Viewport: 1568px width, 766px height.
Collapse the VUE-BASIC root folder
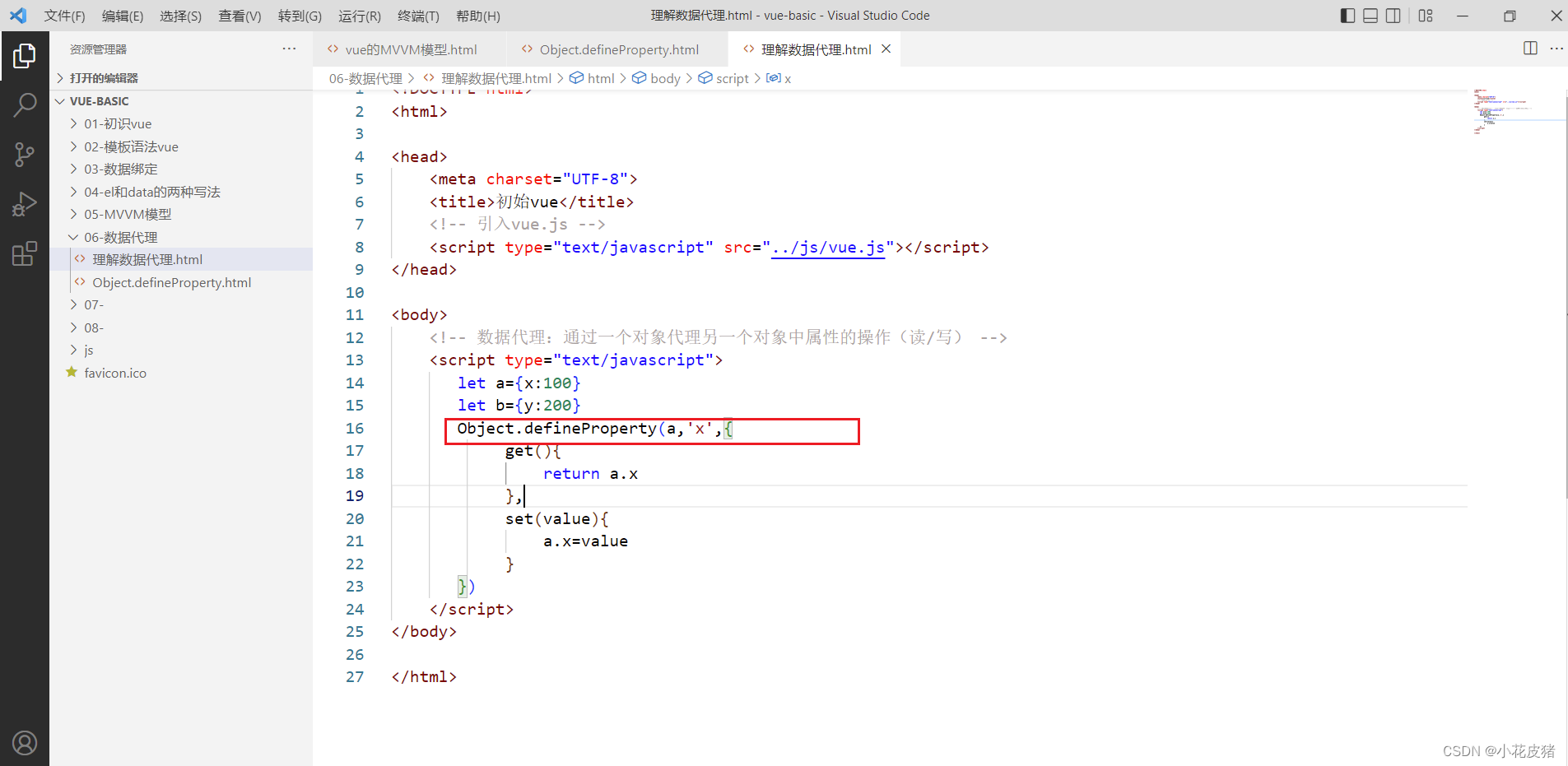coord(181,101)
